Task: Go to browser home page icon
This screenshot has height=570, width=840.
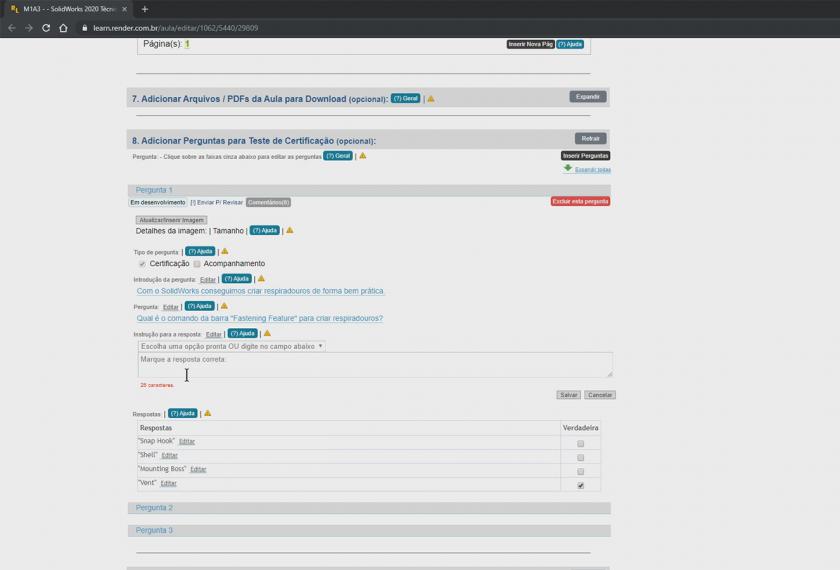Action: (x=63, y=28)
